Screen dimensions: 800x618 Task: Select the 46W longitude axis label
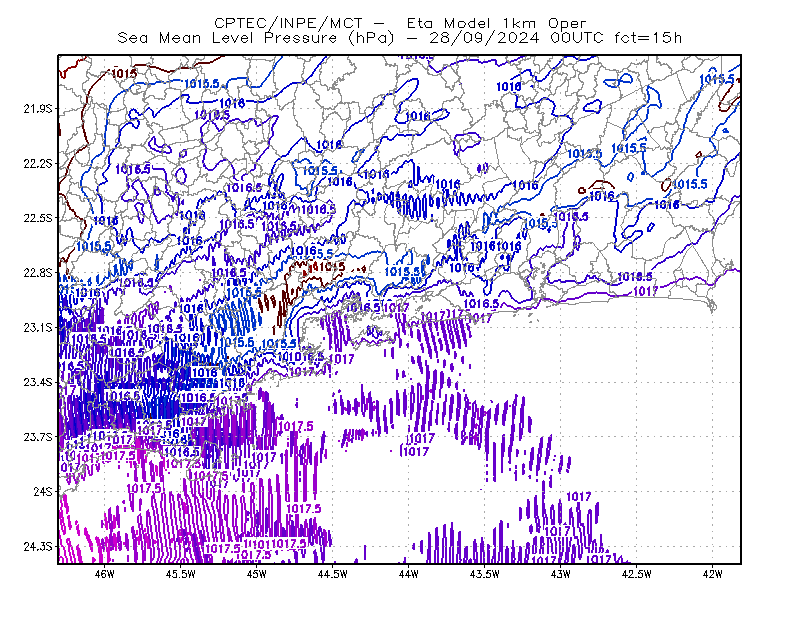point(105,574)
